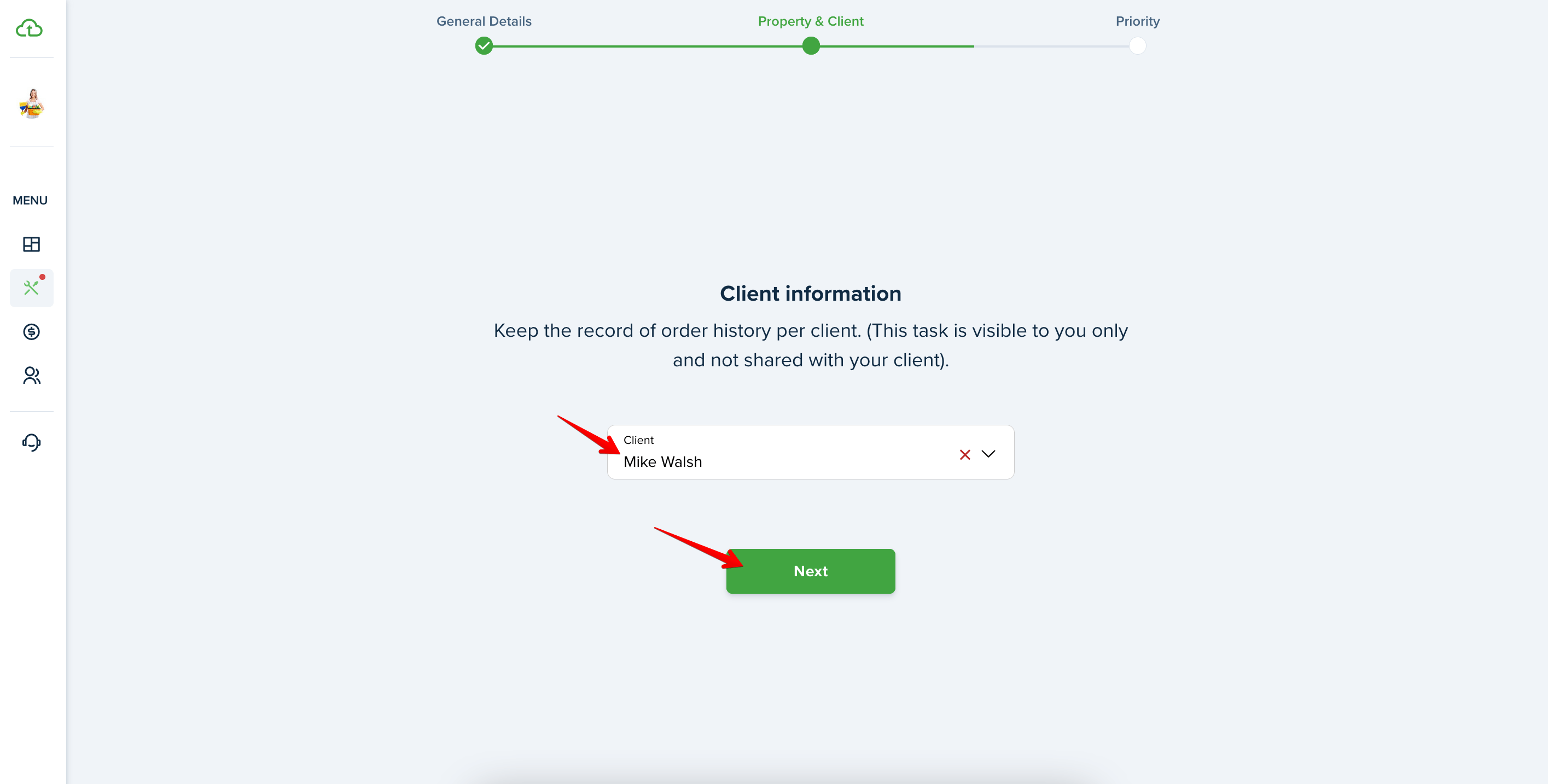
Task: Select the Property & Client step label
Action: [810, 21]
